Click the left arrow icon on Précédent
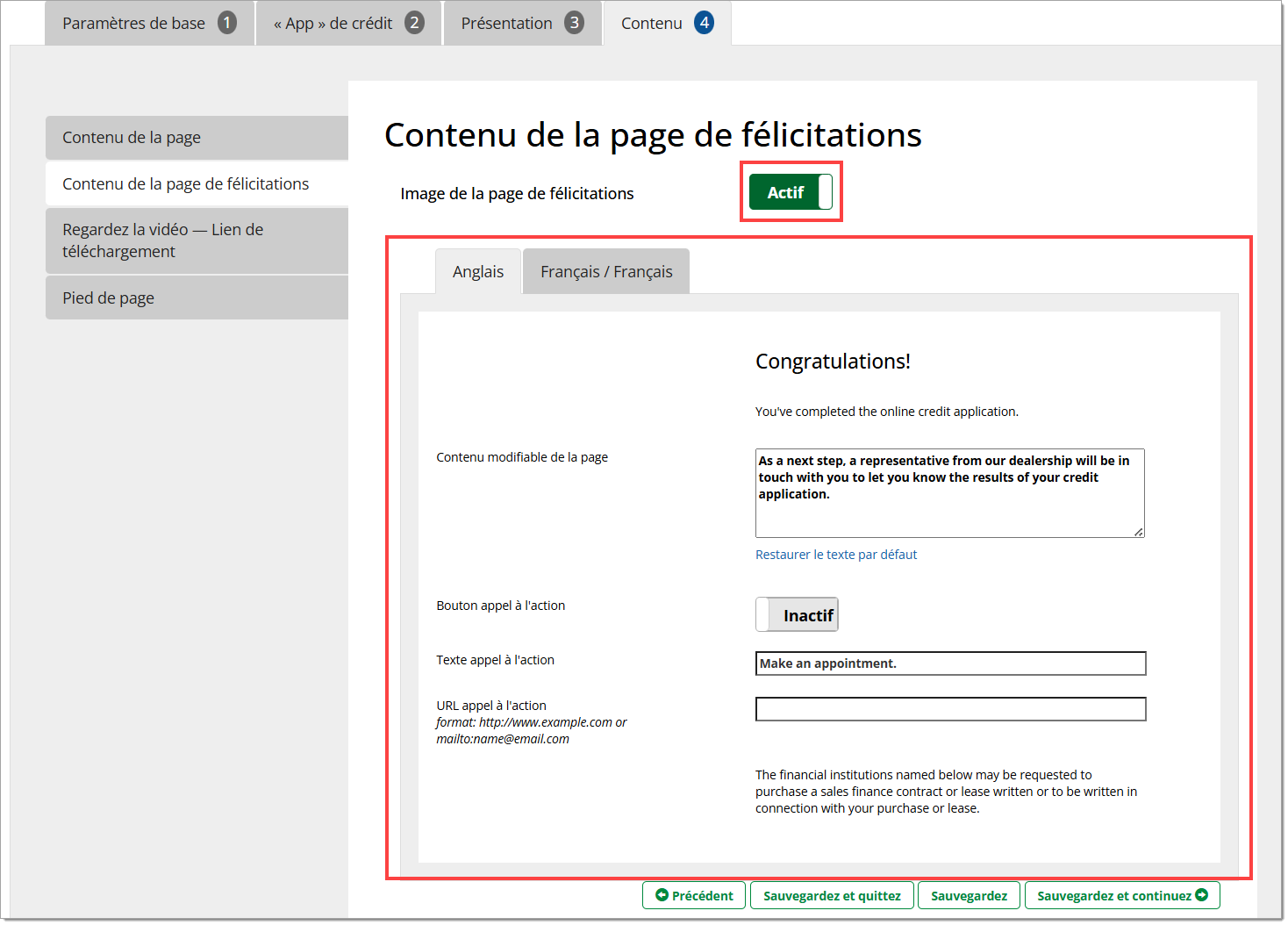The image size is (1288, 925). click(x=662, y=895)
